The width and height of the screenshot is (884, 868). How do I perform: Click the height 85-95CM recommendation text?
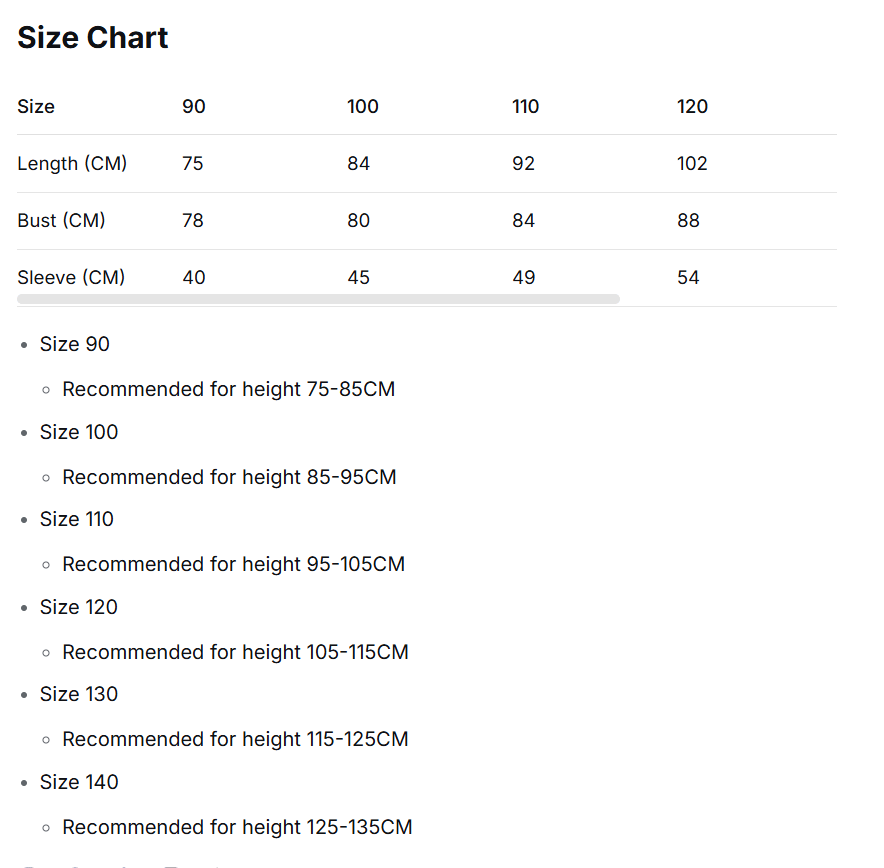pyautogui.click(x=229, y=478)
